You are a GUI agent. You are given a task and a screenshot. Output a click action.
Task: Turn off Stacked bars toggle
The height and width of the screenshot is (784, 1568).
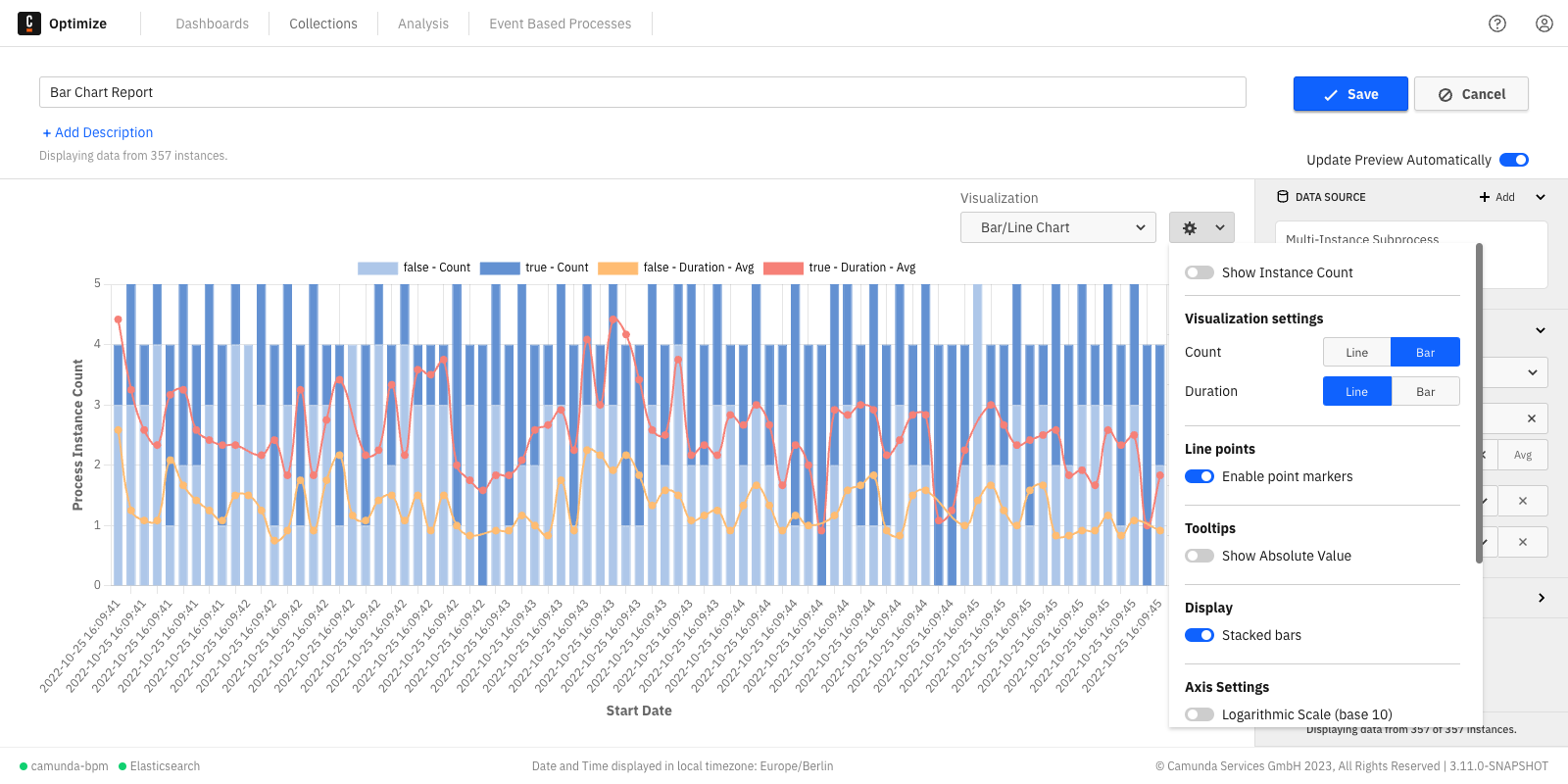pyautogui.click(x=1200, y=635)
